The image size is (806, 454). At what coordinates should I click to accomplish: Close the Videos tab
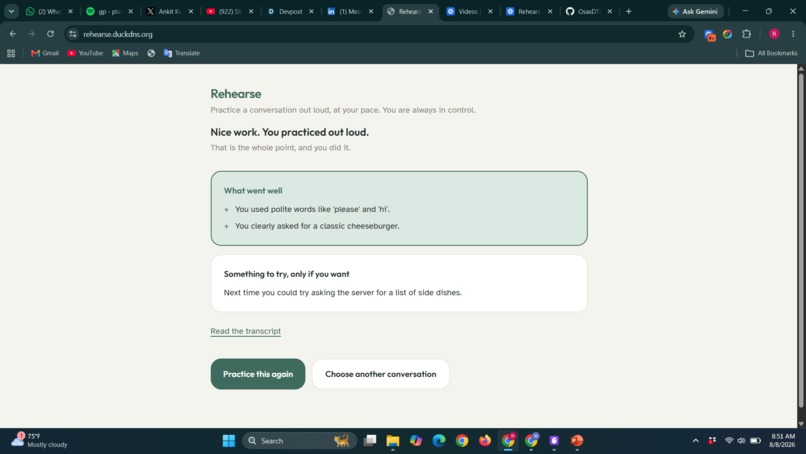490,11
